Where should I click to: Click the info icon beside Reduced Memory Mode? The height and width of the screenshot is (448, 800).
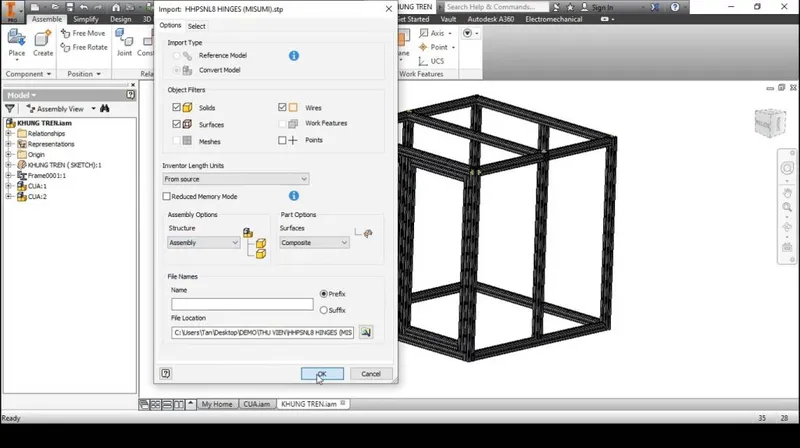[294, 196]
